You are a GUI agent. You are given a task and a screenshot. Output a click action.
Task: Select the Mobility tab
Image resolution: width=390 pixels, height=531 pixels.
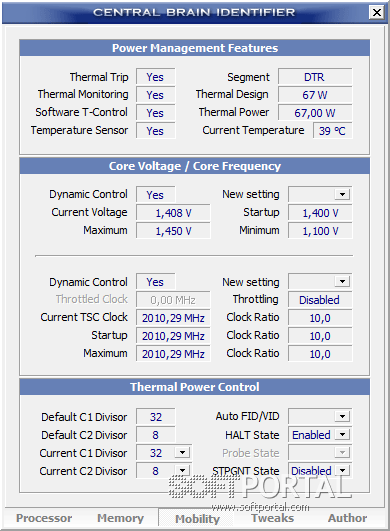(197, 519)
